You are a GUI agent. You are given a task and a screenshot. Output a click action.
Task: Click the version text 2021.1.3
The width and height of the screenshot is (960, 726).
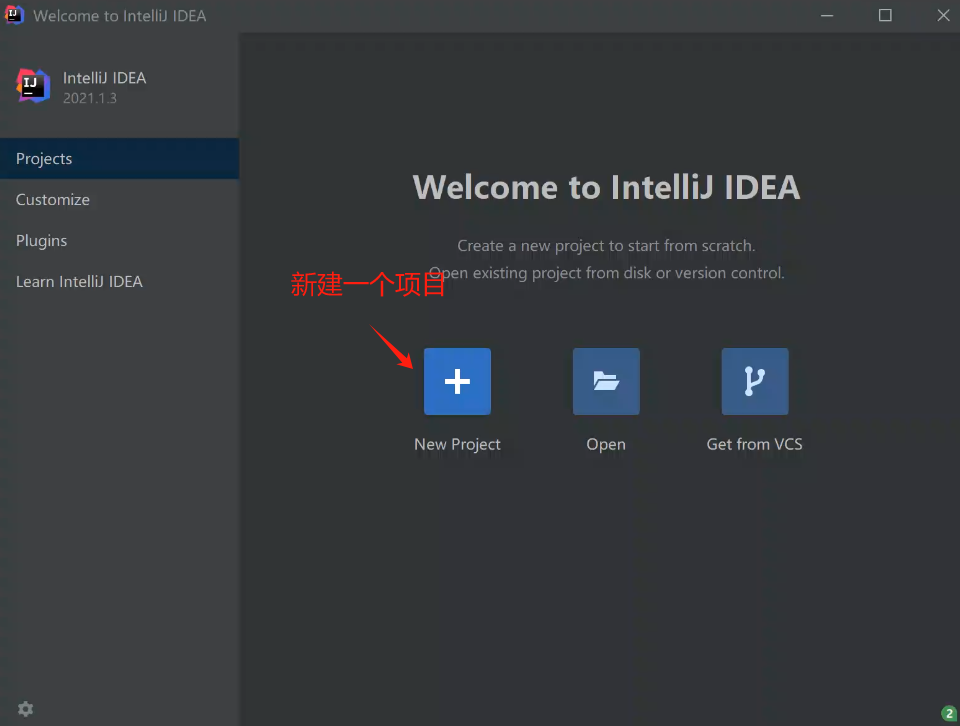pos(89,98)
